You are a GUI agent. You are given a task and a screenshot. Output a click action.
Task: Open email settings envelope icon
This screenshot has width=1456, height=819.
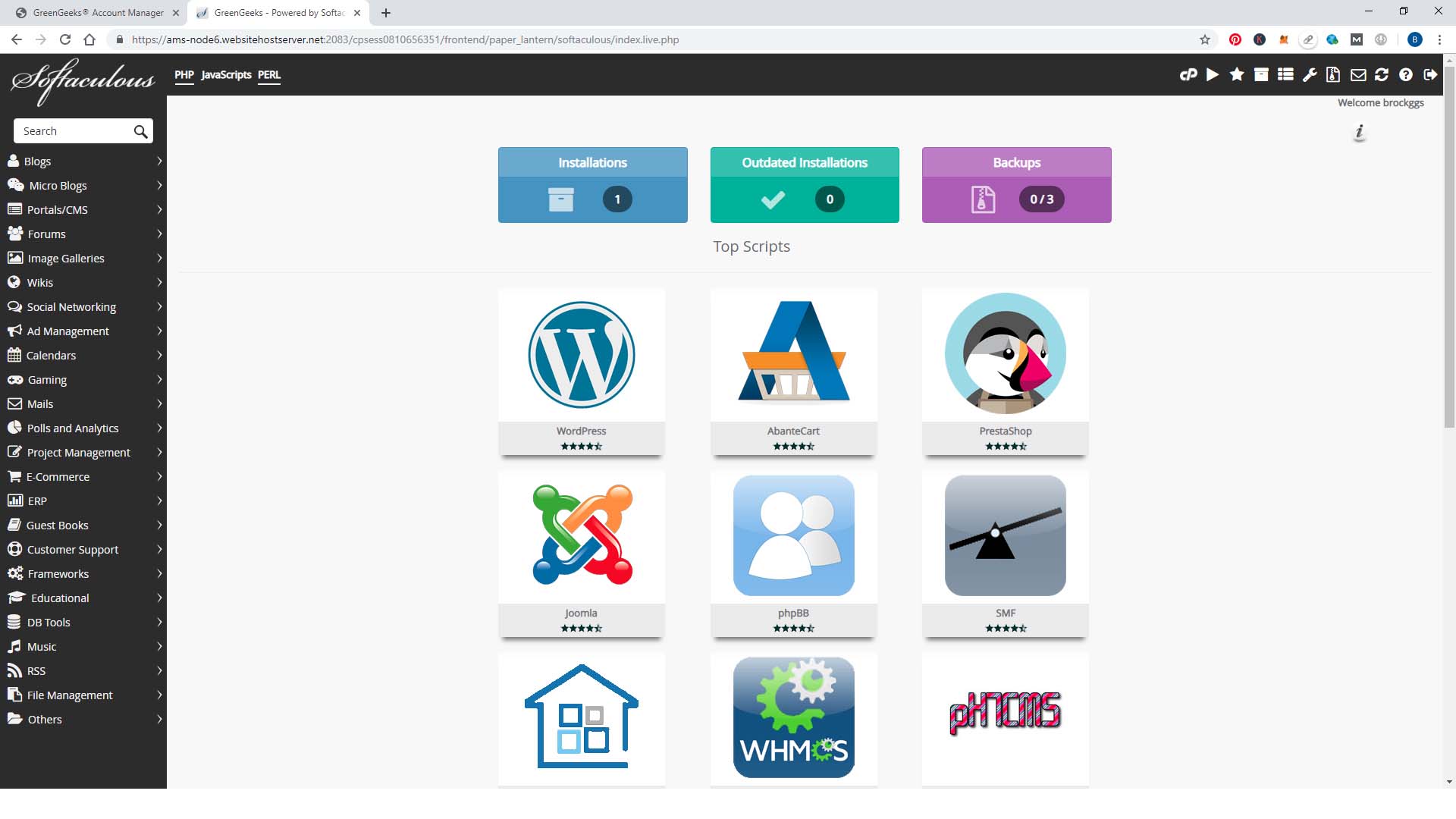coord(1358,74)
